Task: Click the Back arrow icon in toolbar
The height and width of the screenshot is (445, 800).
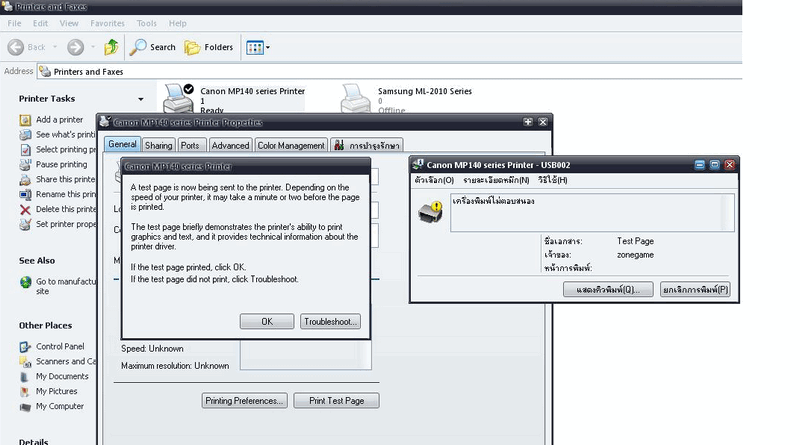Action: coord(16,47)
